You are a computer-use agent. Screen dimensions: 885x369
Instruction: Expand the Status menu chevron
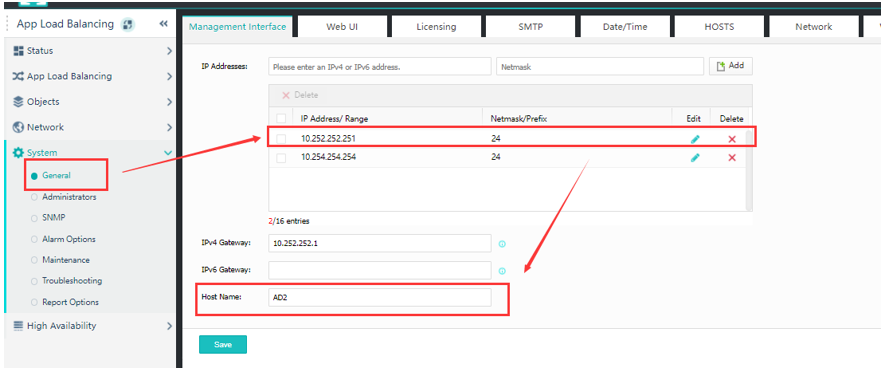(169, 51)
